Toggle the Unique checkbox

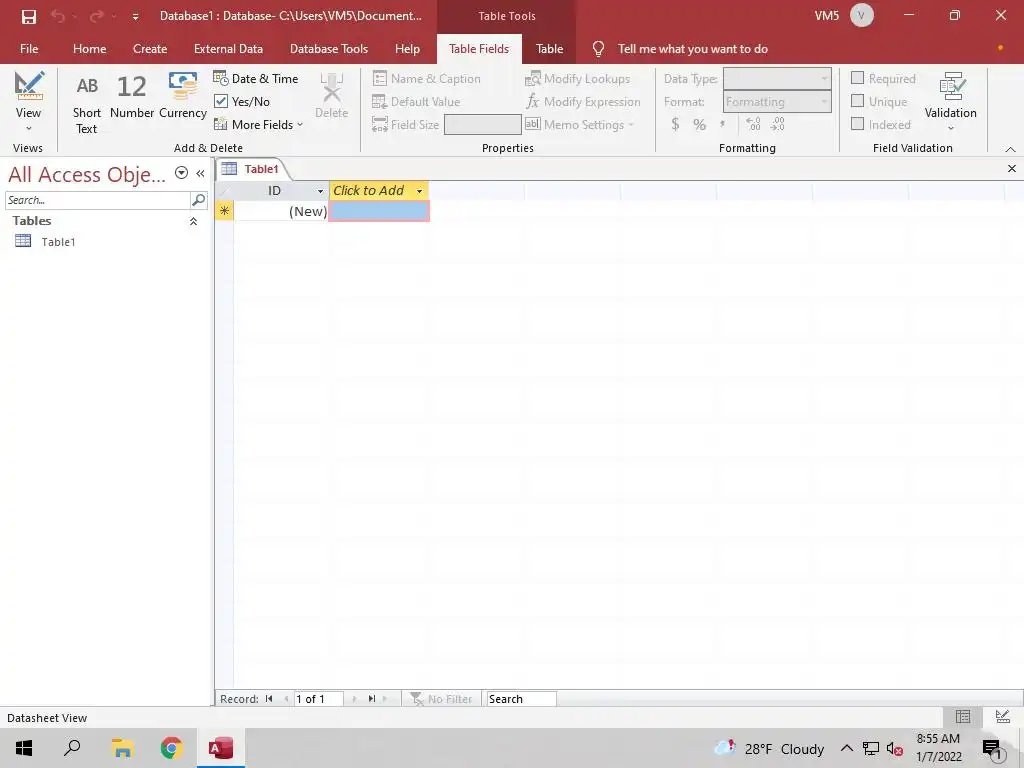(857, 101)
